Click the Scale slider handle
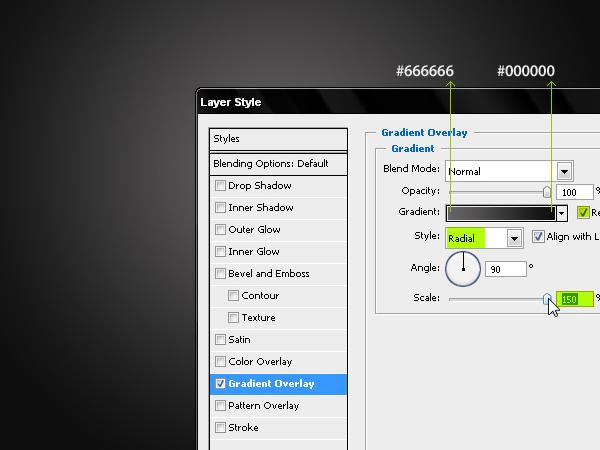 547,298
